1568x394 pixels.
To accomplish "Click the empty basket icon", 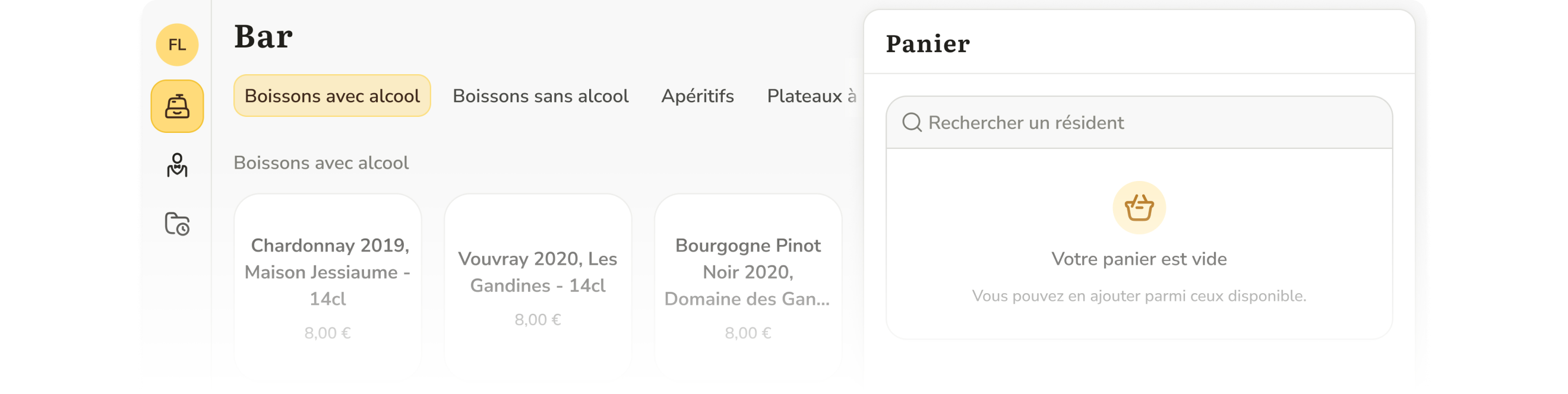I will pyautogui.click(x=1139, y=208).
